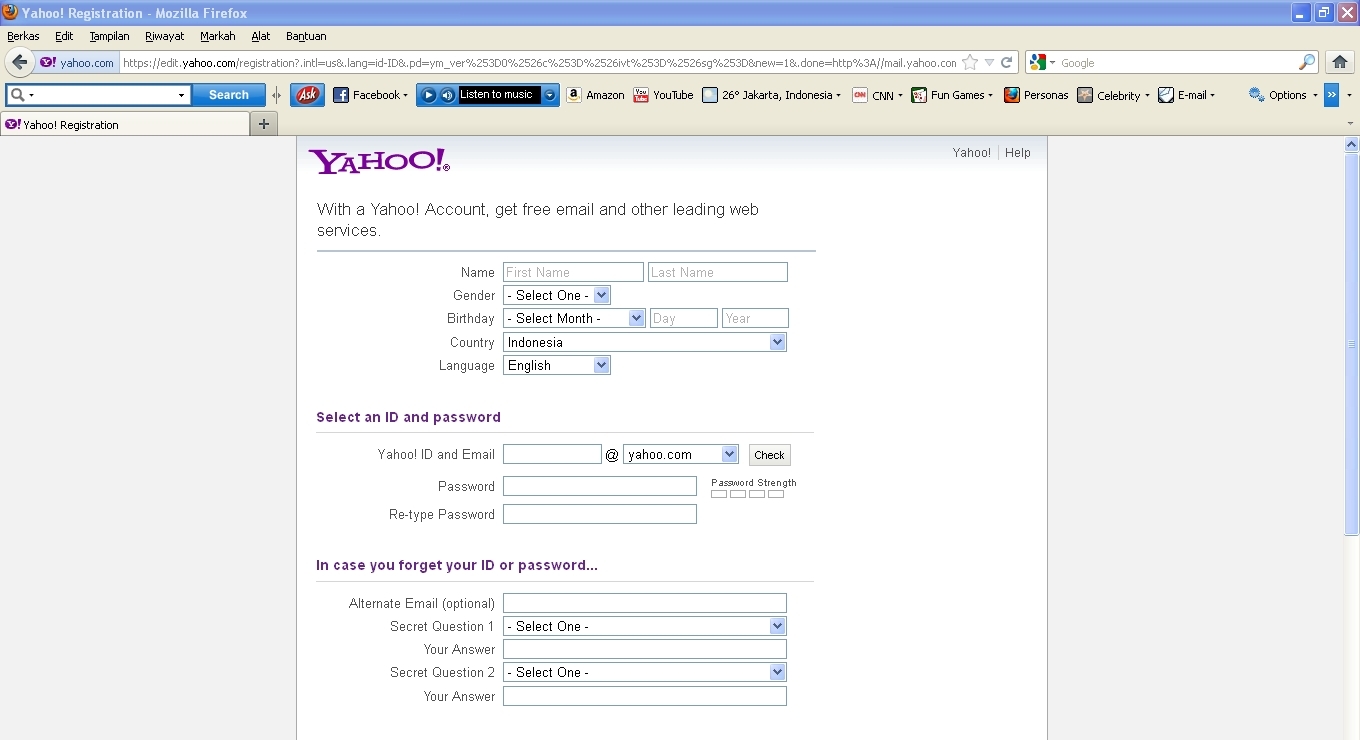Open the Bantuan menu
Viewport: 1360px width, 740px height.
pos(306,36)
